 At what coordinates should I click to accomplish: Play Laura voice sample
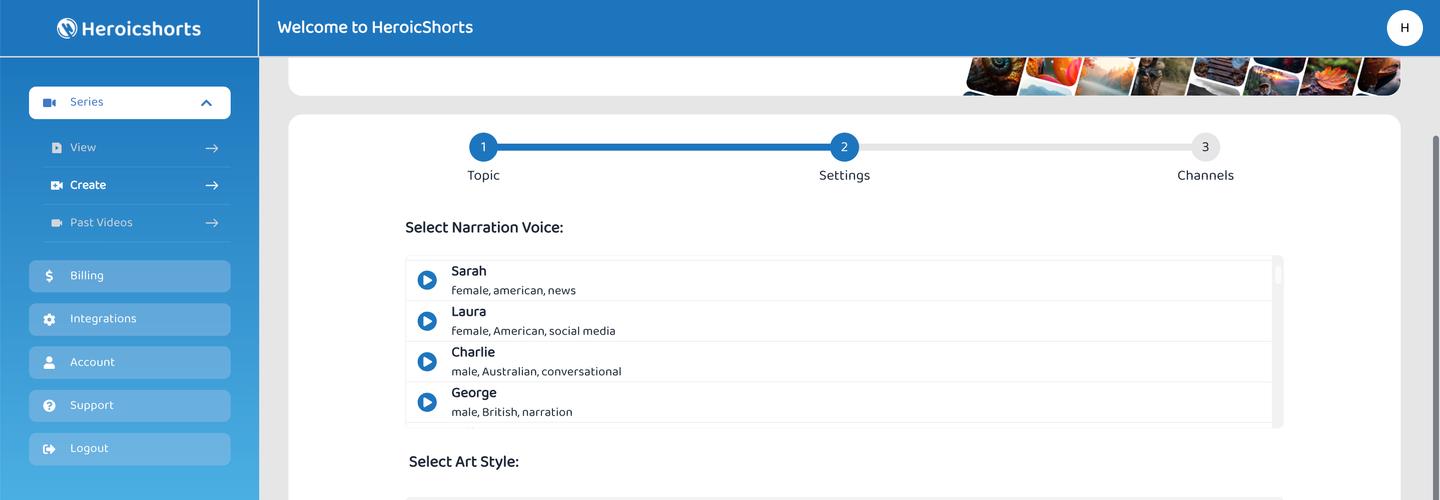pos(427,321)
